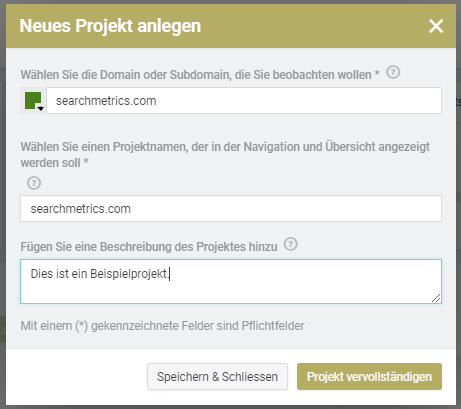461x409 pixels.
Task: Click the project description text area
Action: tap(231, 281)
